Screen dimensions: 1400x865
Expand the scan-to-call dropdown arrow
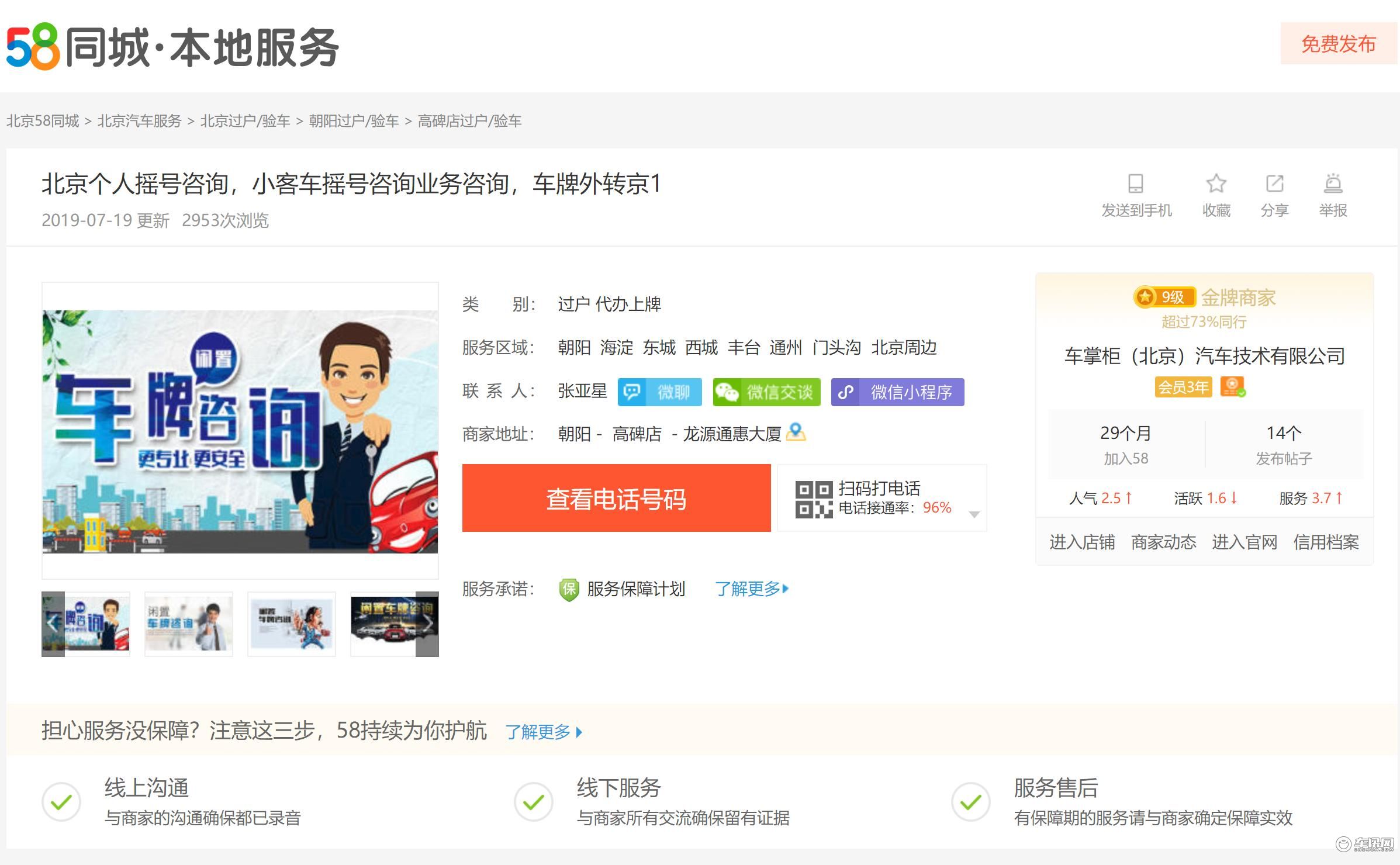(x=974, y=514)
